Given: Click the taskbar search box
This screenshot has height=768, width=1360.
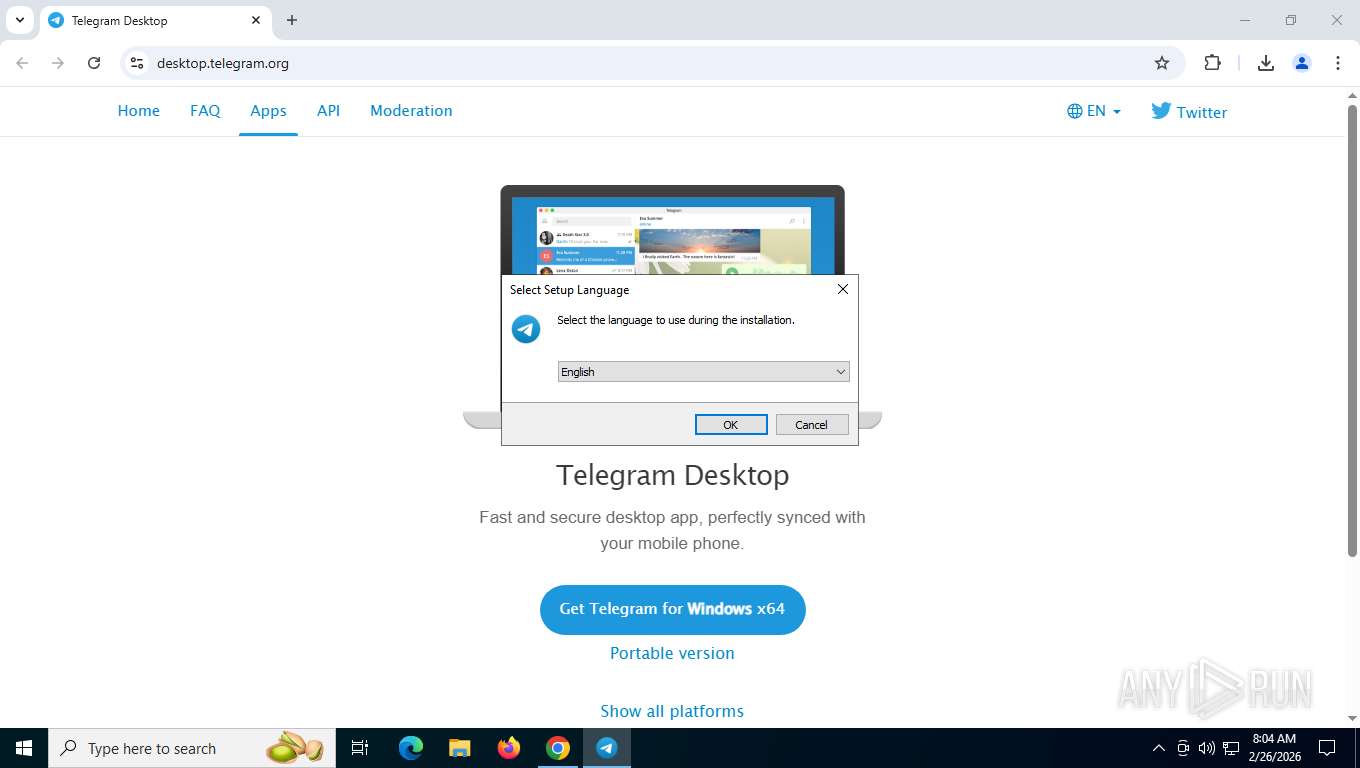Looking at the screenshot, I should coord(192,748).
